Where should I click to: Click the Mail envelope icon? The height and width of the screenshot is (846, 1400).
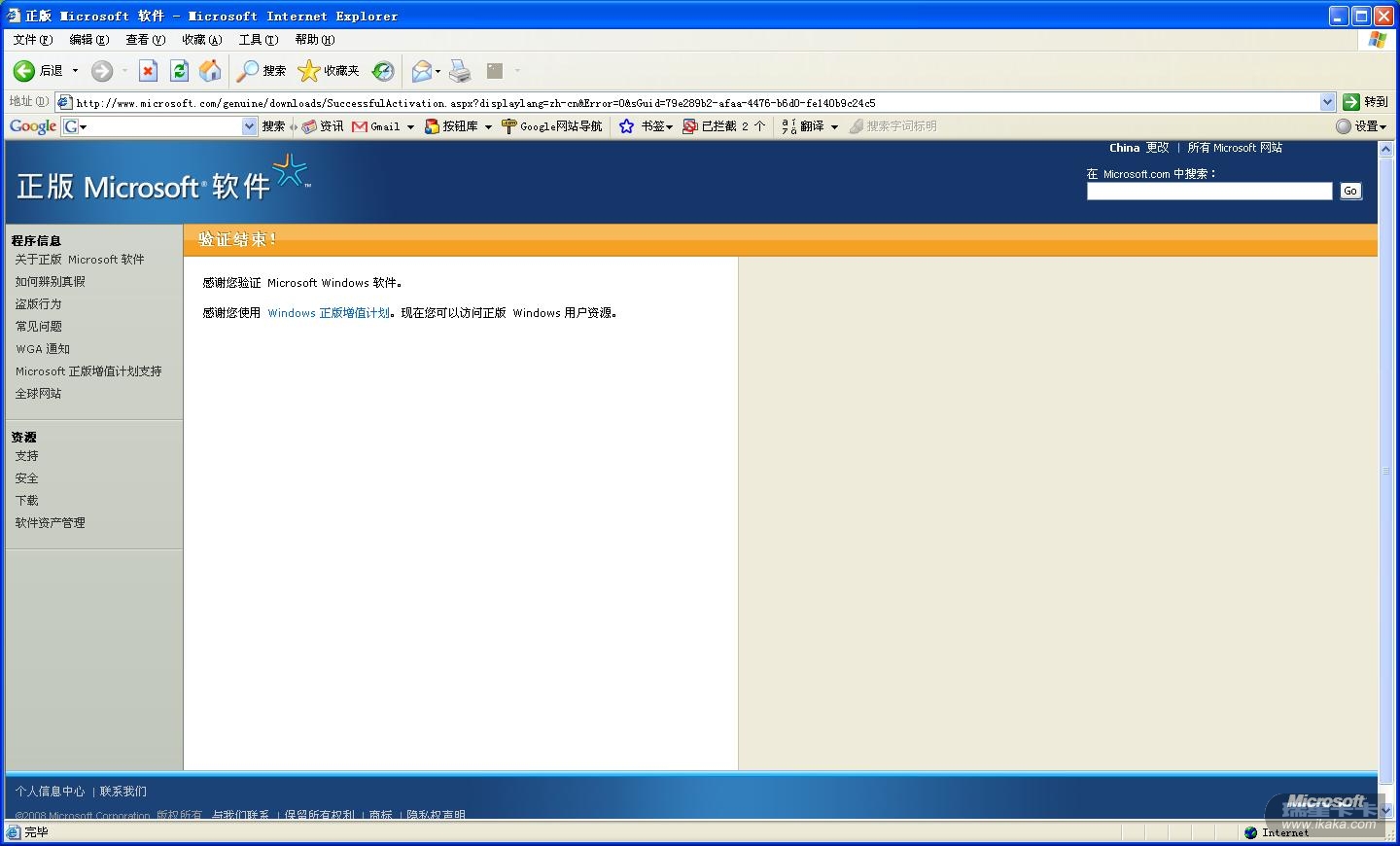pos(421,71)
